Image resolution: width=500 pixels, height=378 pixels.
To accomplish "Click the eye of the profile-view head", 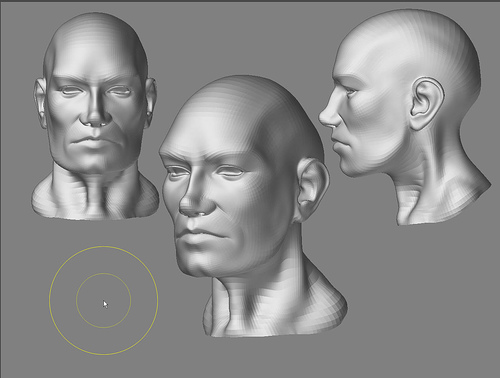I will pos(350,92).
